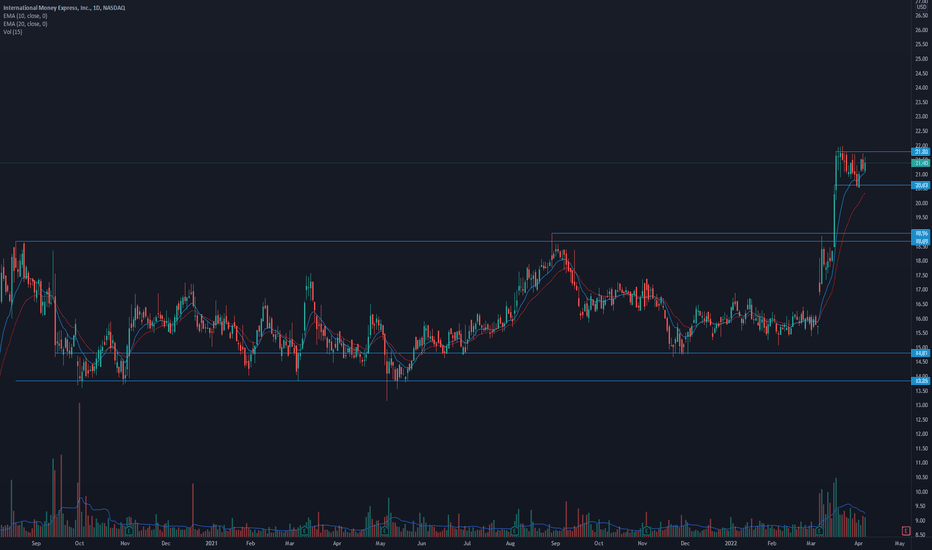The image size is (932, 550).
Task: Click the earnings marker near November 2020
Action: click(x=129, y=530)
